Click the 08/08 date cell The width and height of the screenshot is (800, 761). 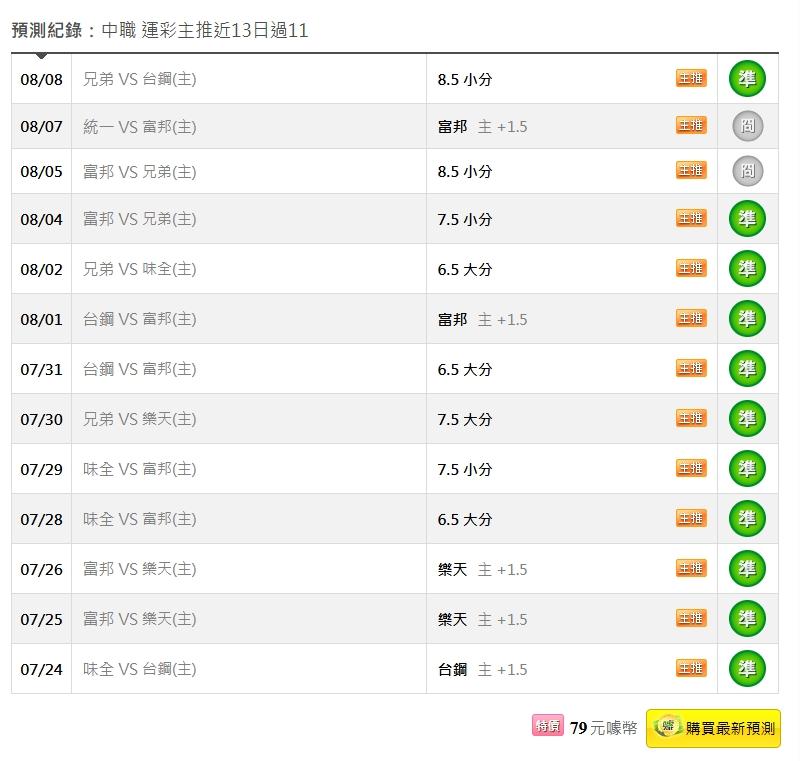tap(41, 80)
